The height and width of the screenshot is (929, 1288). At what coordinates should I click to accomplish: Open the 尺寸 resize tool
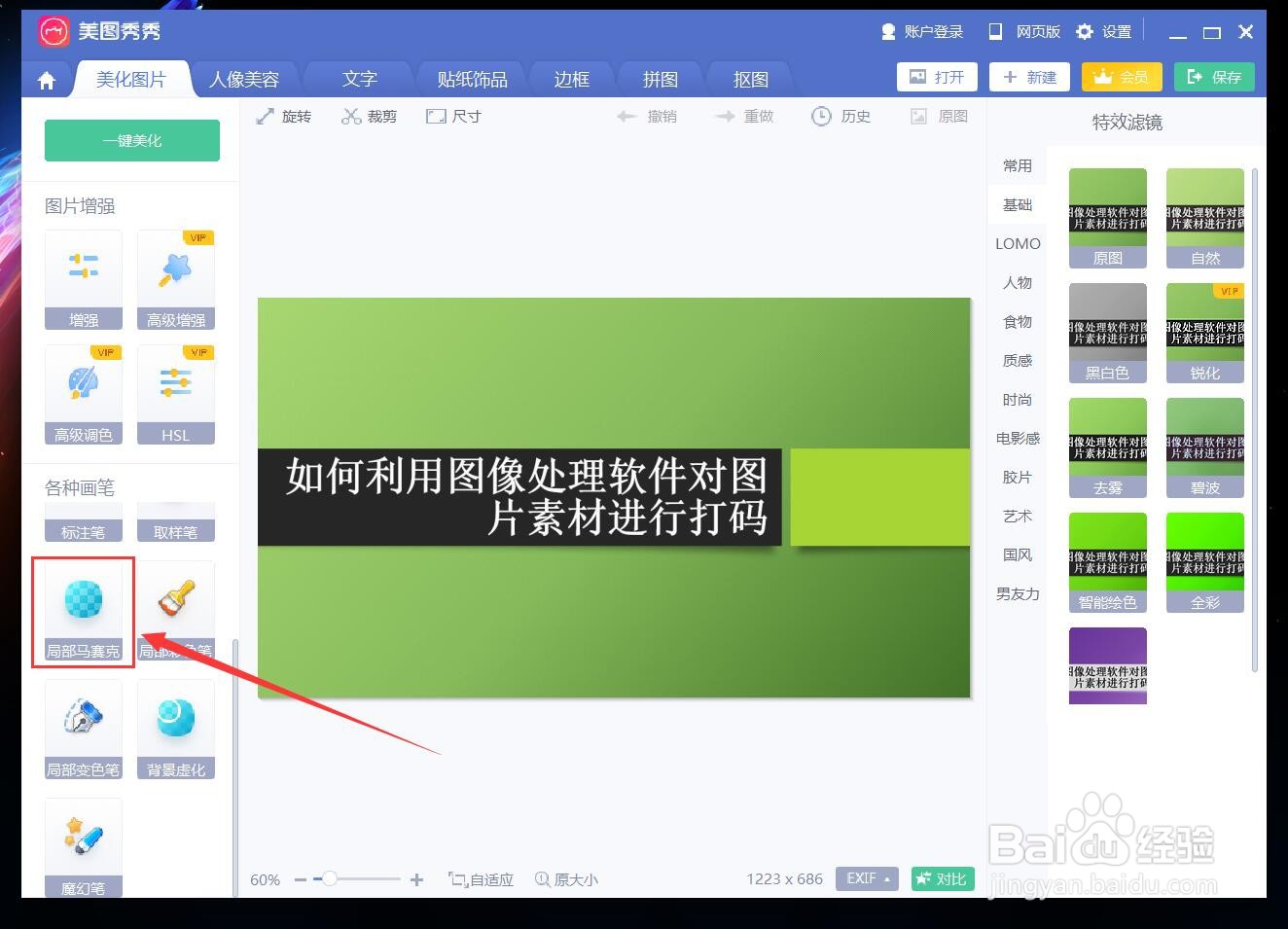pos(453,117)
